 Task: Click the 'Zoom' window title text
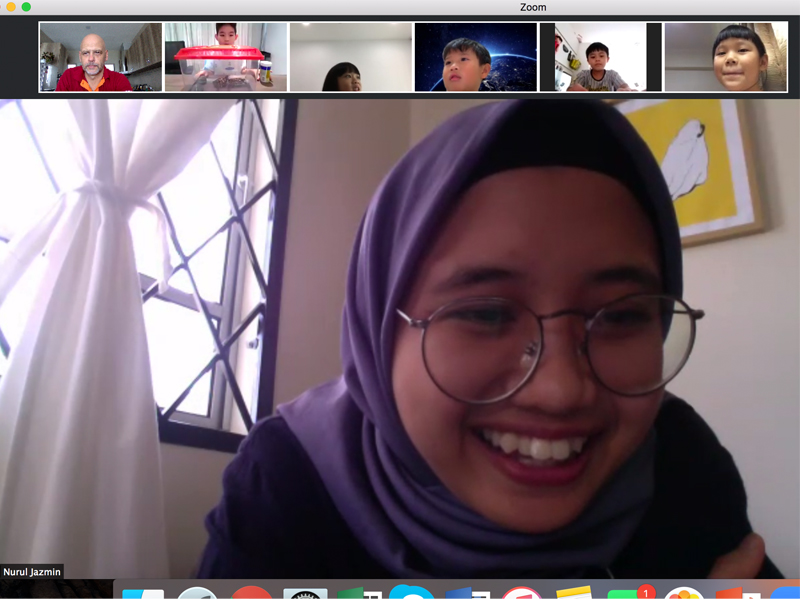tap(533, 7)
